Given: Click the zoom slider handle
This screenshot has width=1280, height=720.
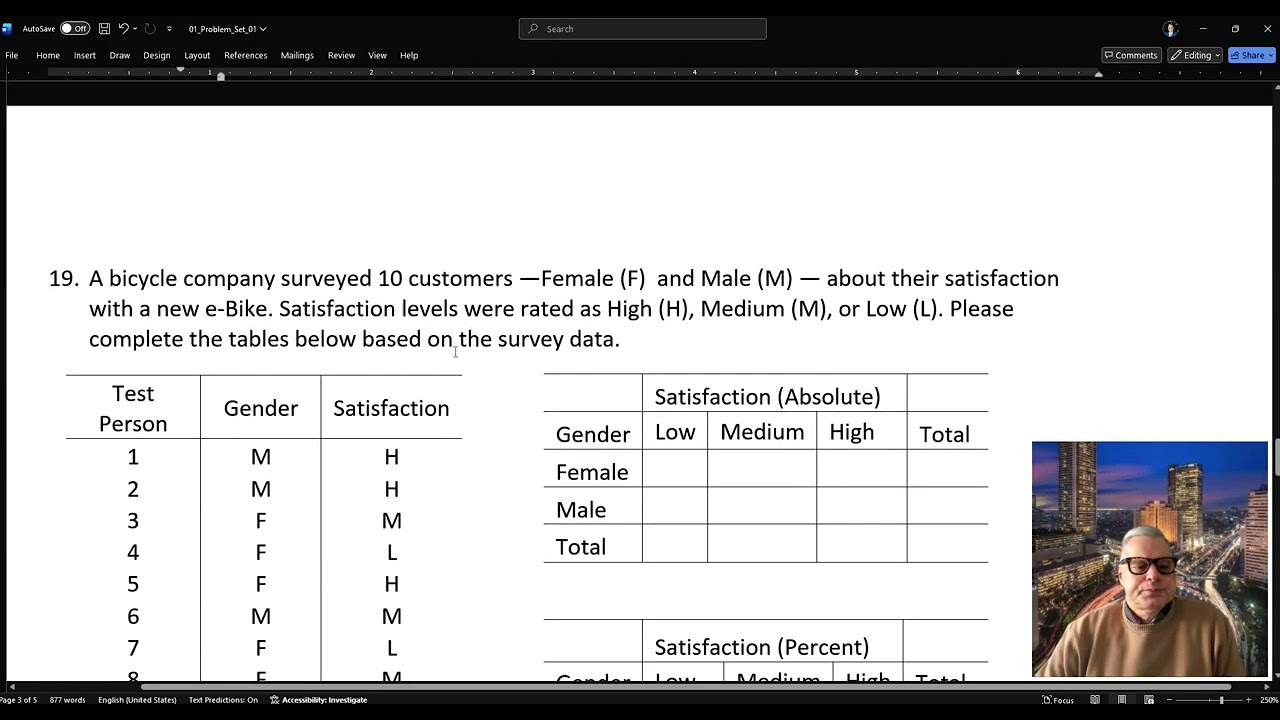Looking at the screenshot, I should 1221,700.
